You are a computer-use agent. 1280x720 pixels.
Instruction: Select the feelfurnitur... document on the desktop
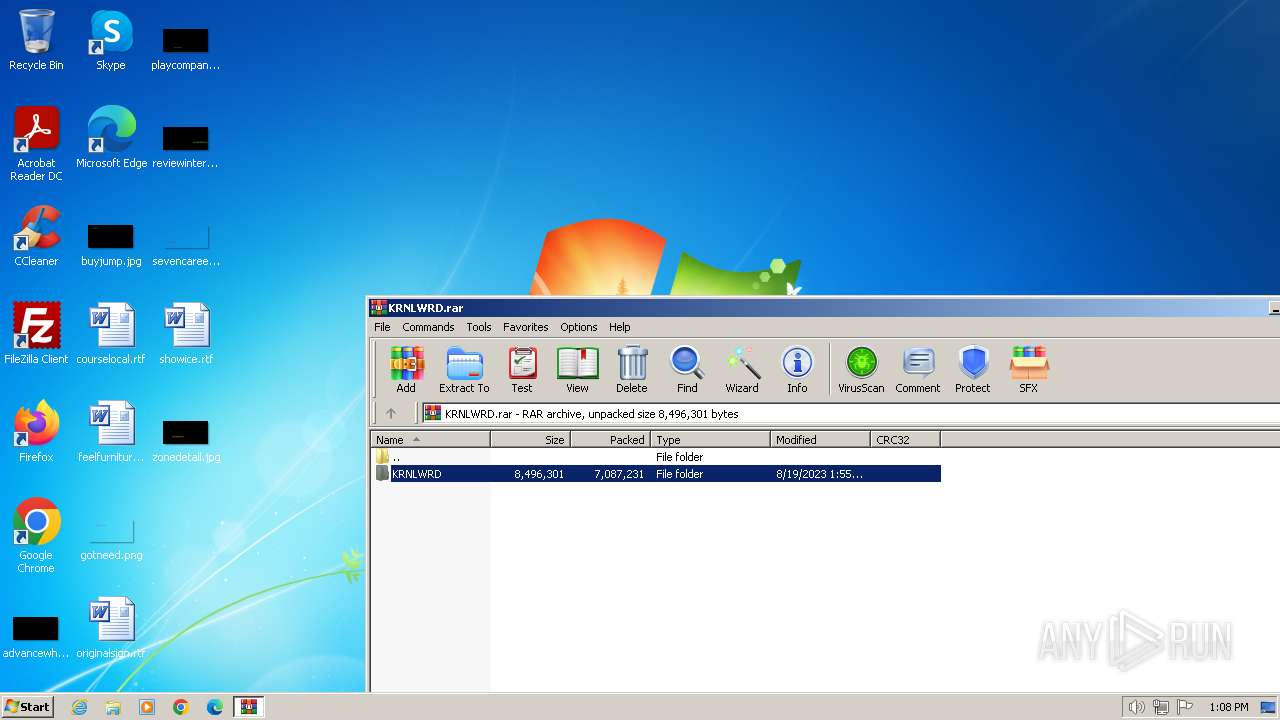111,432
